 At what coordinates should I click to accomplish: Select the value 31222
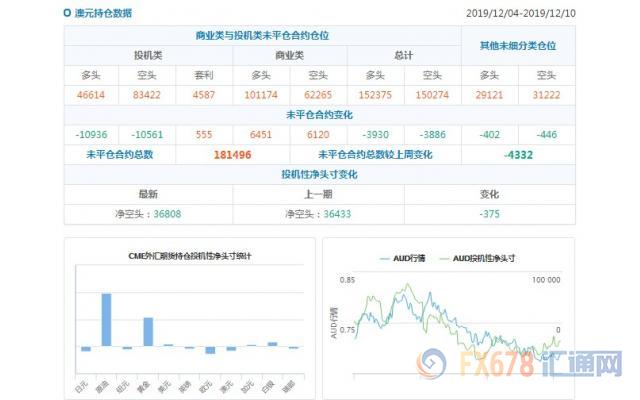pyautogui.click(x=547, y=95)
